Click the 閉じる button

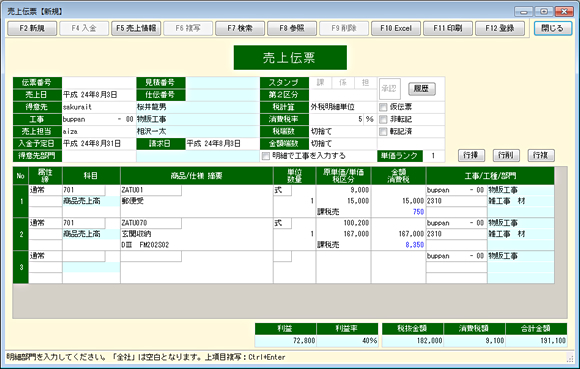[553, 28]
